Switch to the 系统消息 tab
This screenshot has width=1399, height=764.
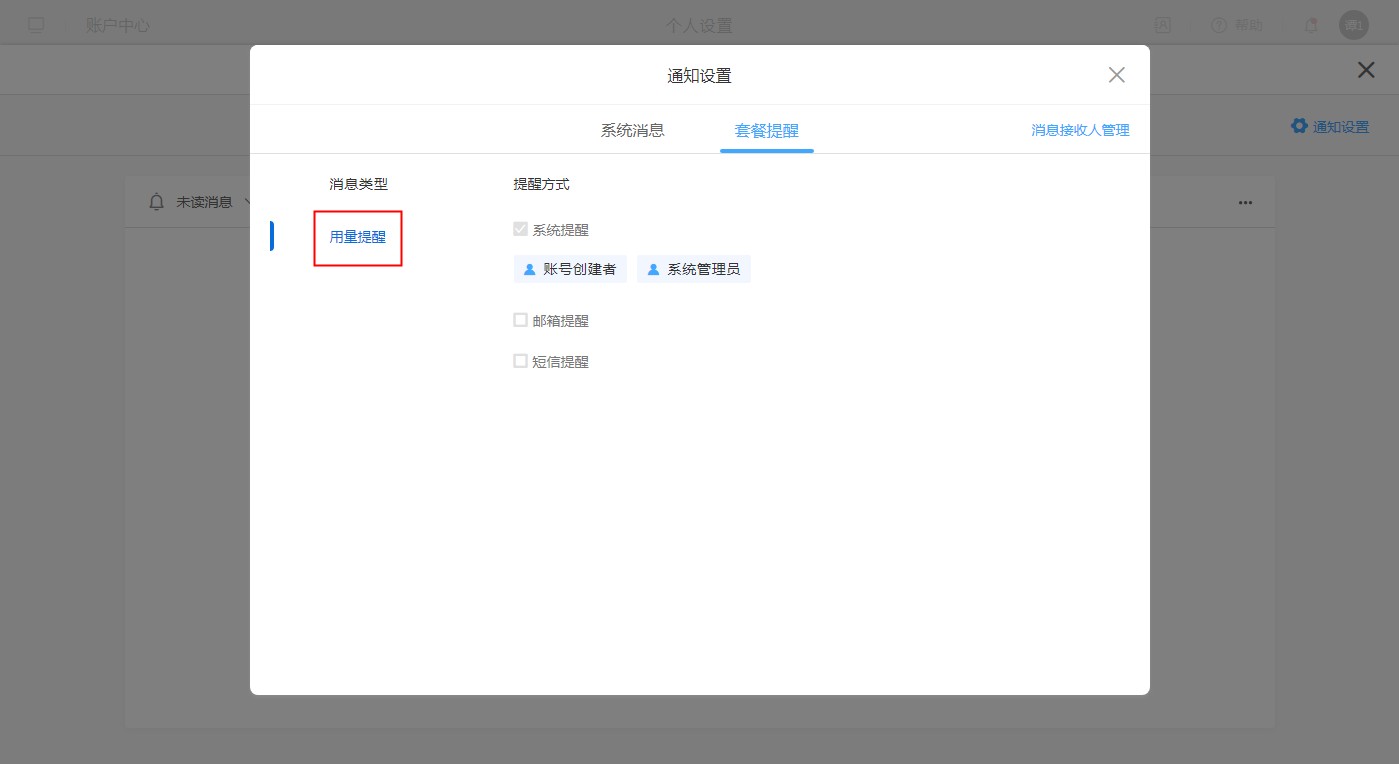pyautogui.click(x=632, y=130)
